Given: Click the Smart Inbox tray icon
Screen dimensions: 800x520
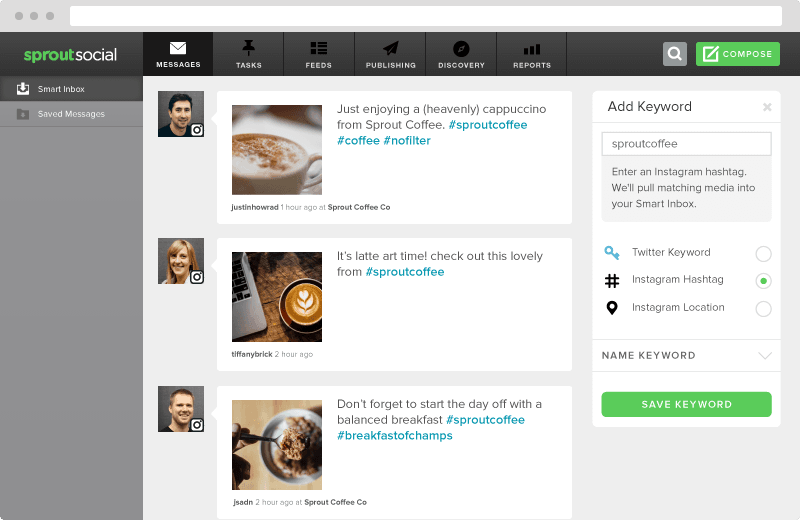Looking at the screenshot, I should coord(23,89).
